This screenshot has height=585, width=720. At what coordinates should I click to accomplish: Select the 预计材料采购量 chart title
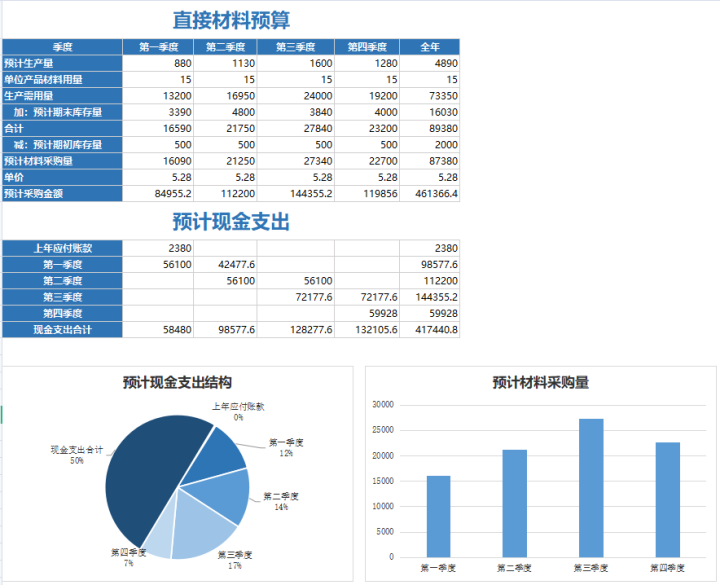point(541,382)
